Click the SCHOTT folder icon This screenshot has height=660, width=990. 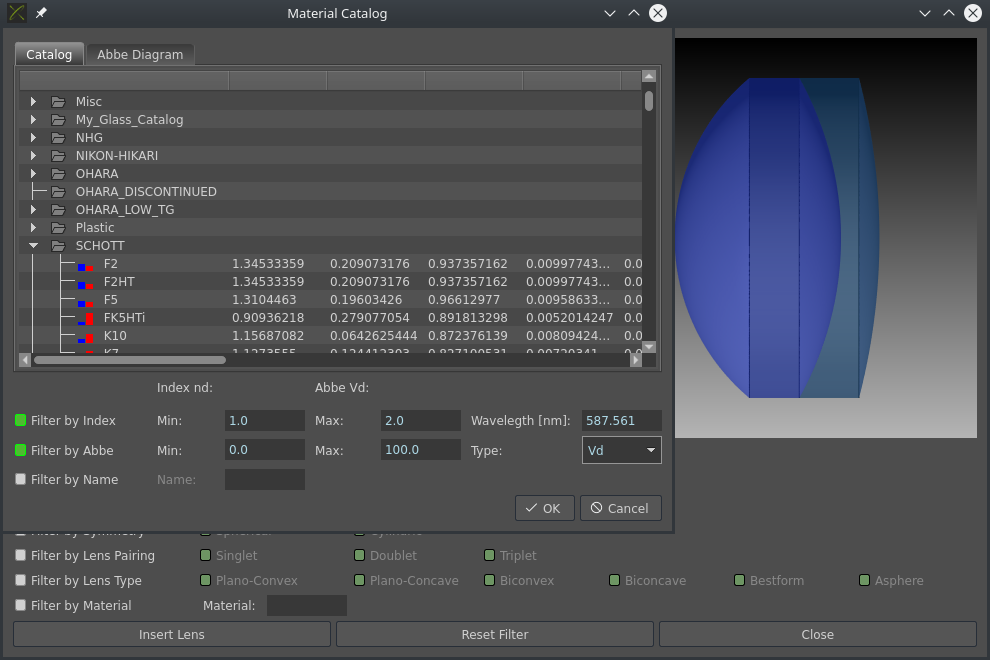coord(59,246)
